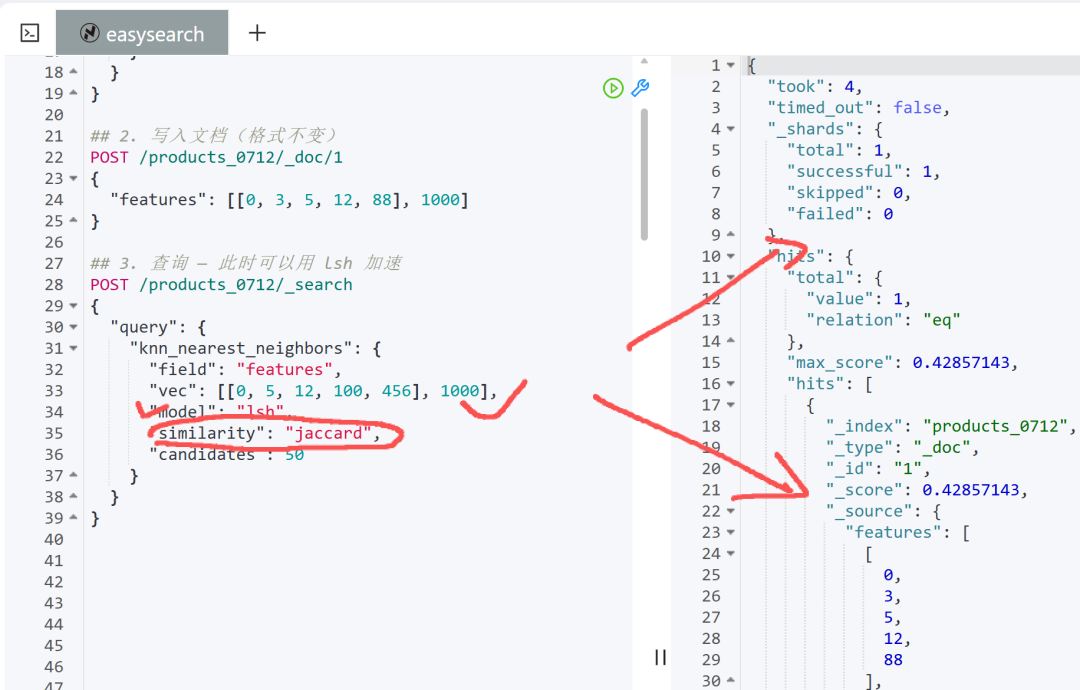Viewport: 1080px width, 690px height.
Task: Open the terminal console icon
Action: tap(30, 33)
